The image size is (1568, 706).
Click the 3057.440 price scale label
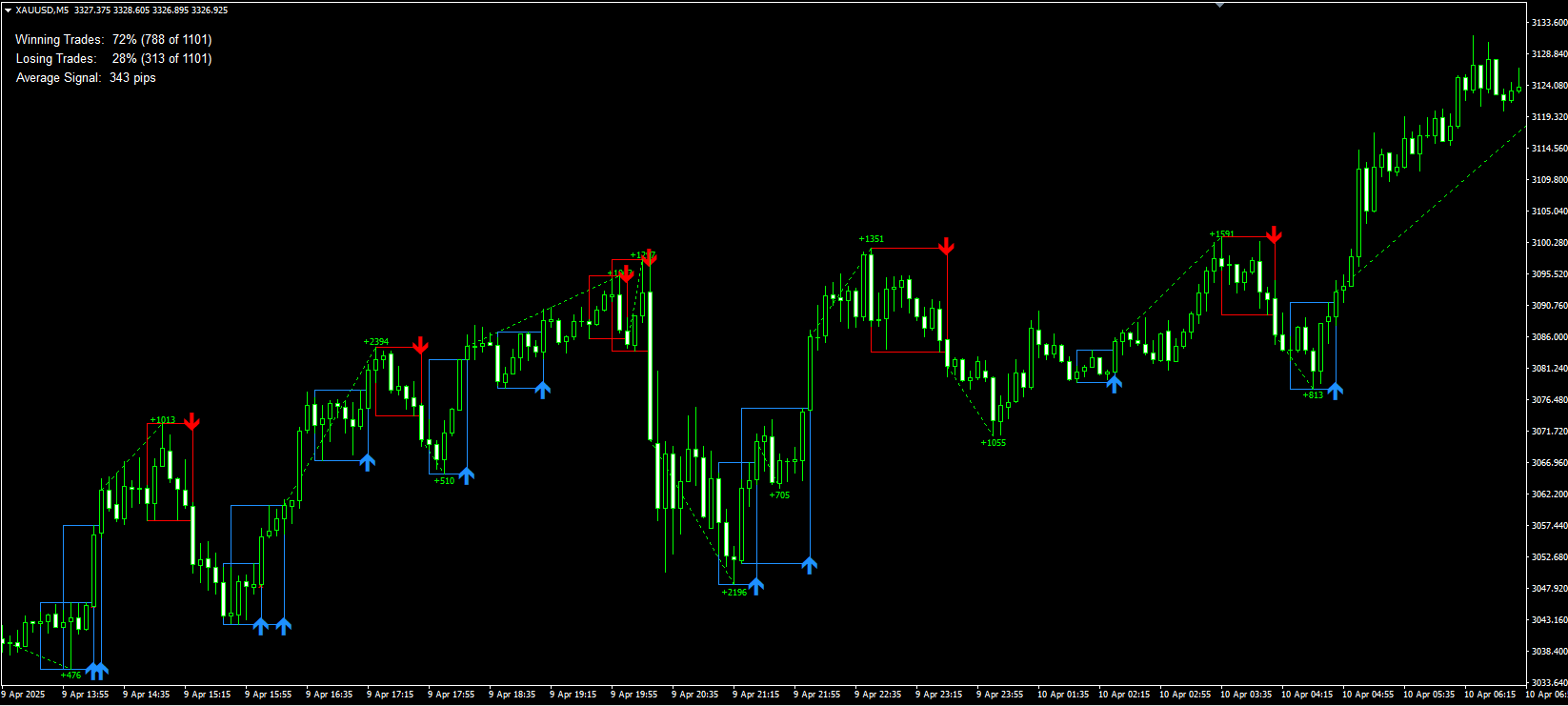click(1549, 525)
